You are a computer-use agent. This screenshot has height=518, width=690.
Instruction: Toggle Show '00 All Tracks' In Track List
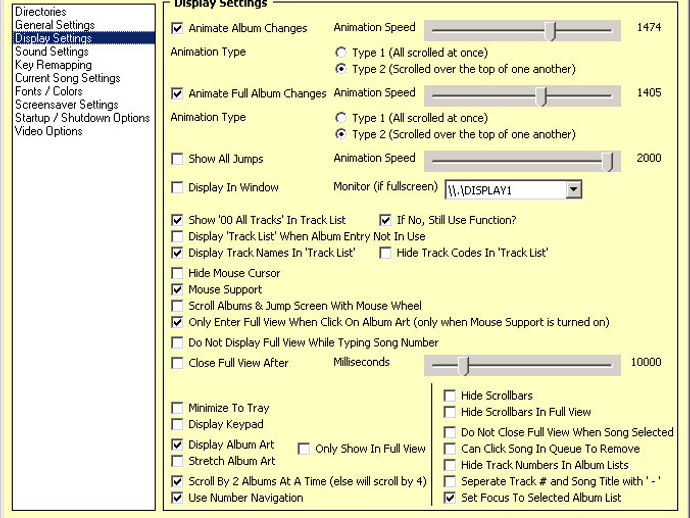(x=177, y=220)
